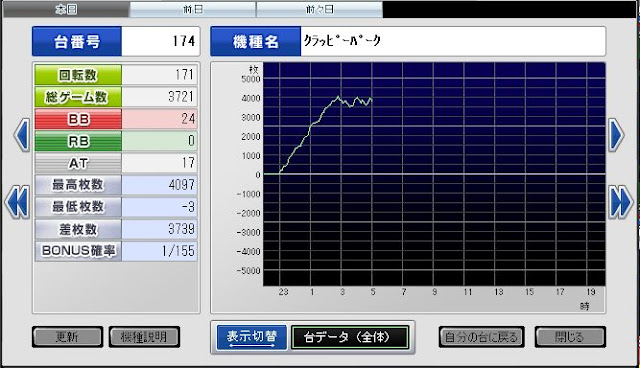Click the 最低枚数 label
The width and height of the screenshot is (640, 368).
pyautogui.click(x=78, y=207)
